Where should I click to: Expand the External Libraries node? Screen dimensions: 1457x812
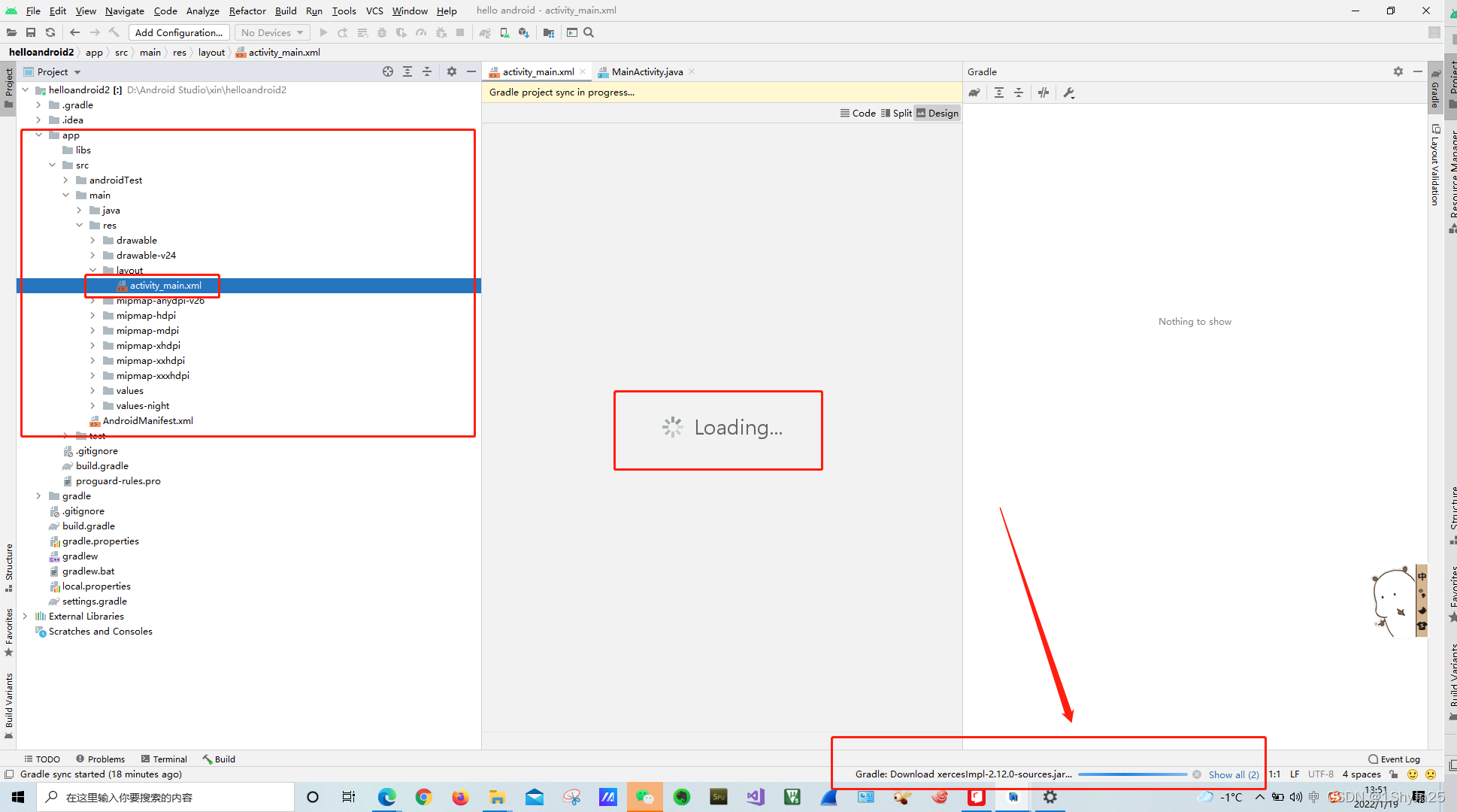click(x=26, y=617)
